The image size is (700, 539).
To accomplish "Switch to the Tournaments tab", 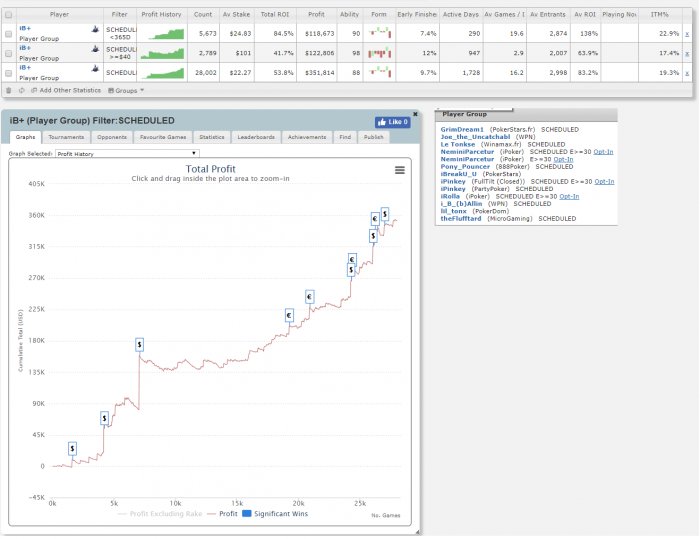I will [66, 137].
